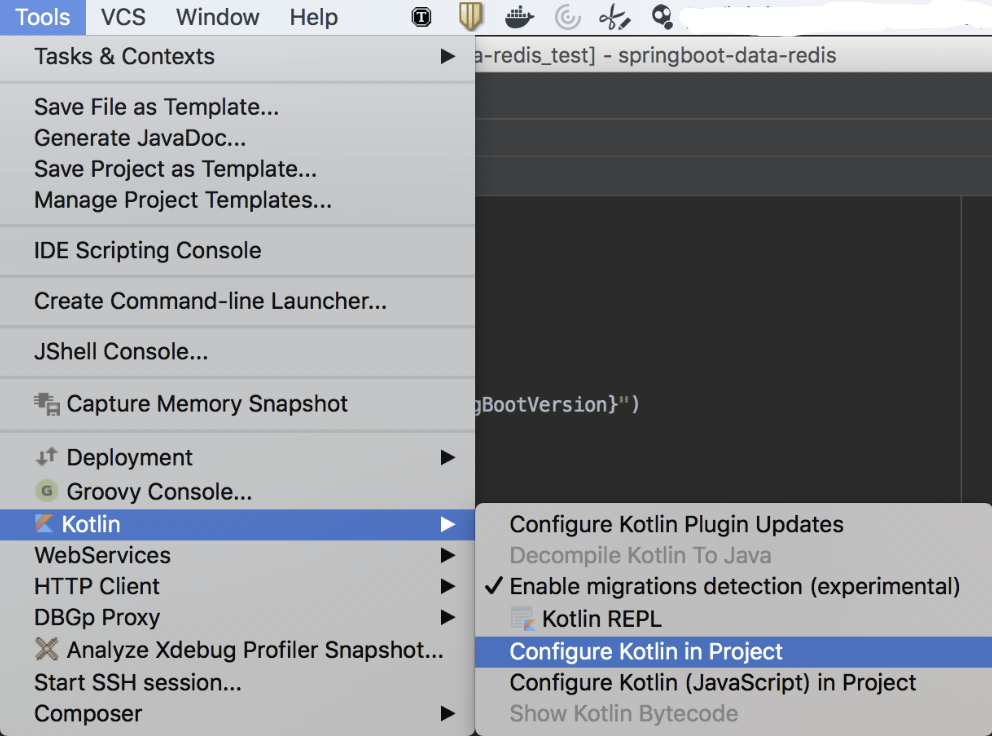Select Save File as Template...
Image resolution: width=992 pixels, height=736 pixels.
[237, 107]
